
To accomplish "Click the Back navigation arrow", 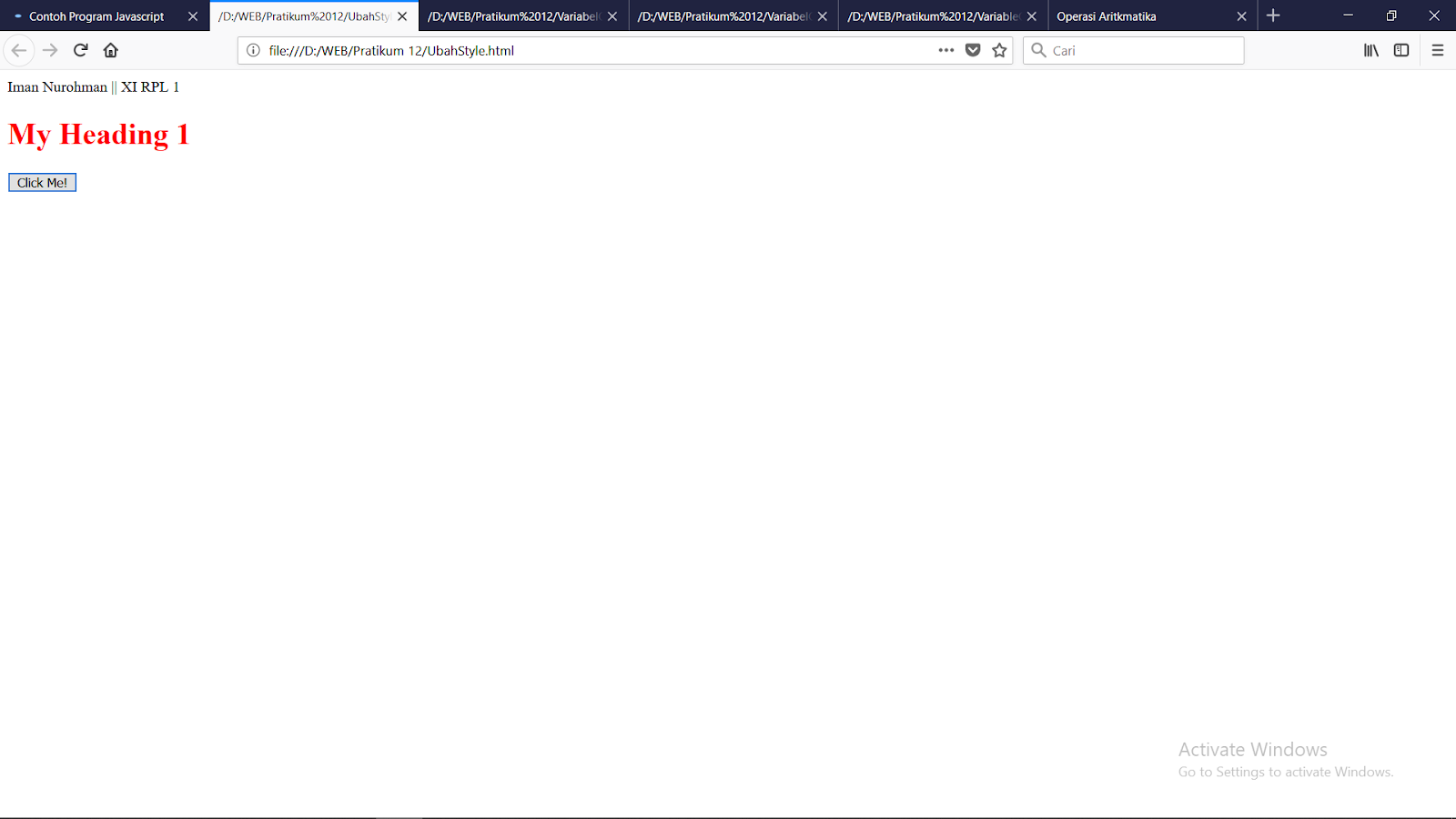I will click(x=19, y=50).
